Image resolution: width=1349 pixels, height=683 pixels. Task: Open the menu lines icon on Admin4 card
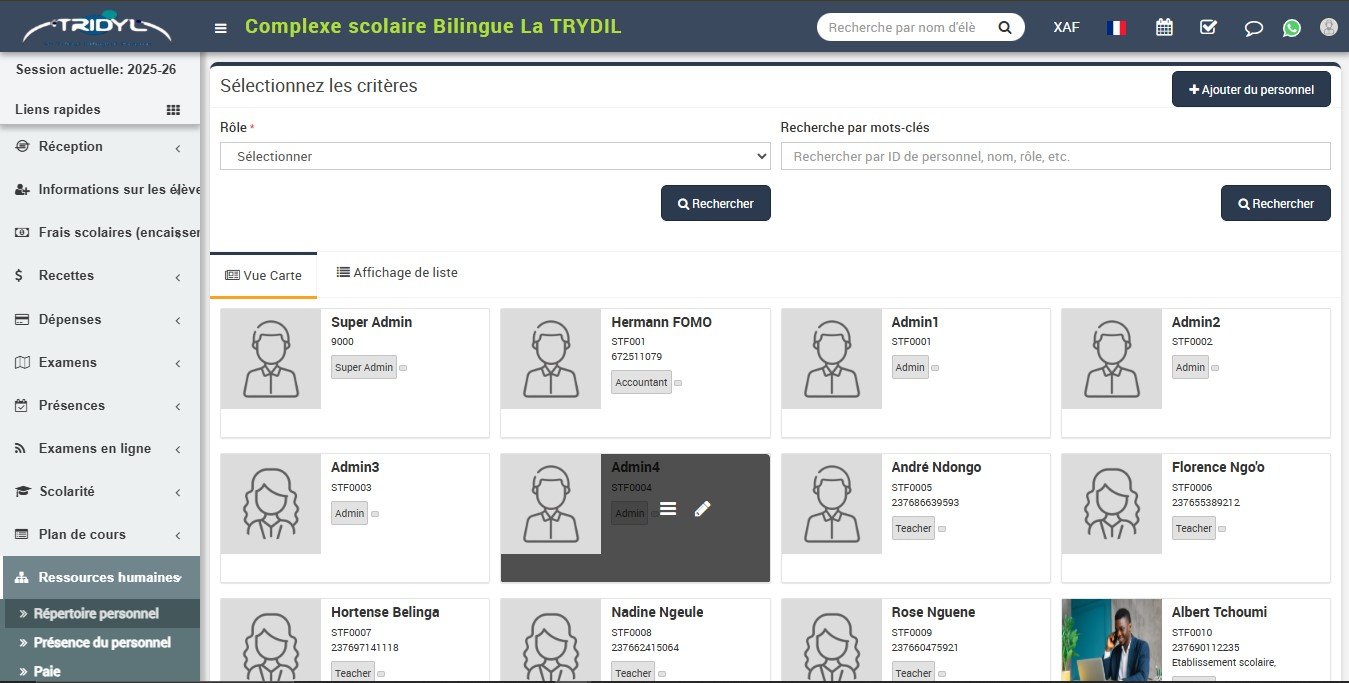668,509
